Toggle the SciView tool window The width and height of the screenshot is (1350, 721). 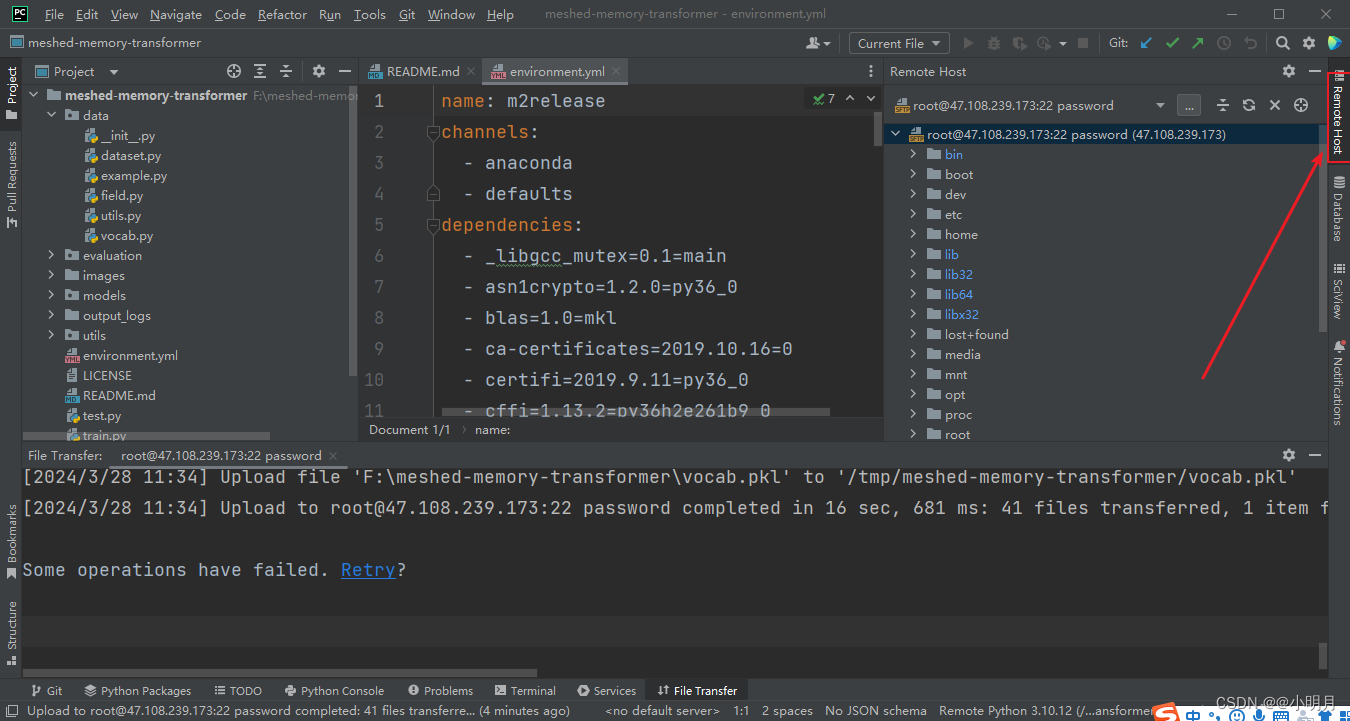click(1338, 291)
